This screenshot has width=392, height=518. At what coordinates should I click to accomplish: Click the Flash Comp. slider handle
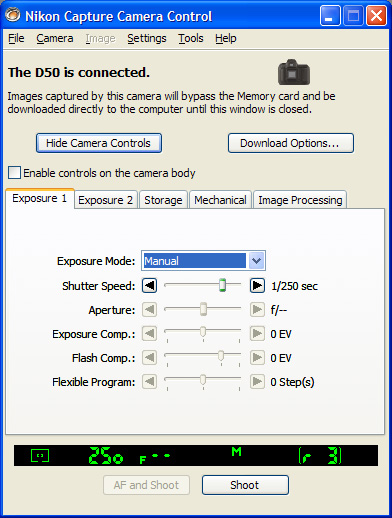[221, 356]
